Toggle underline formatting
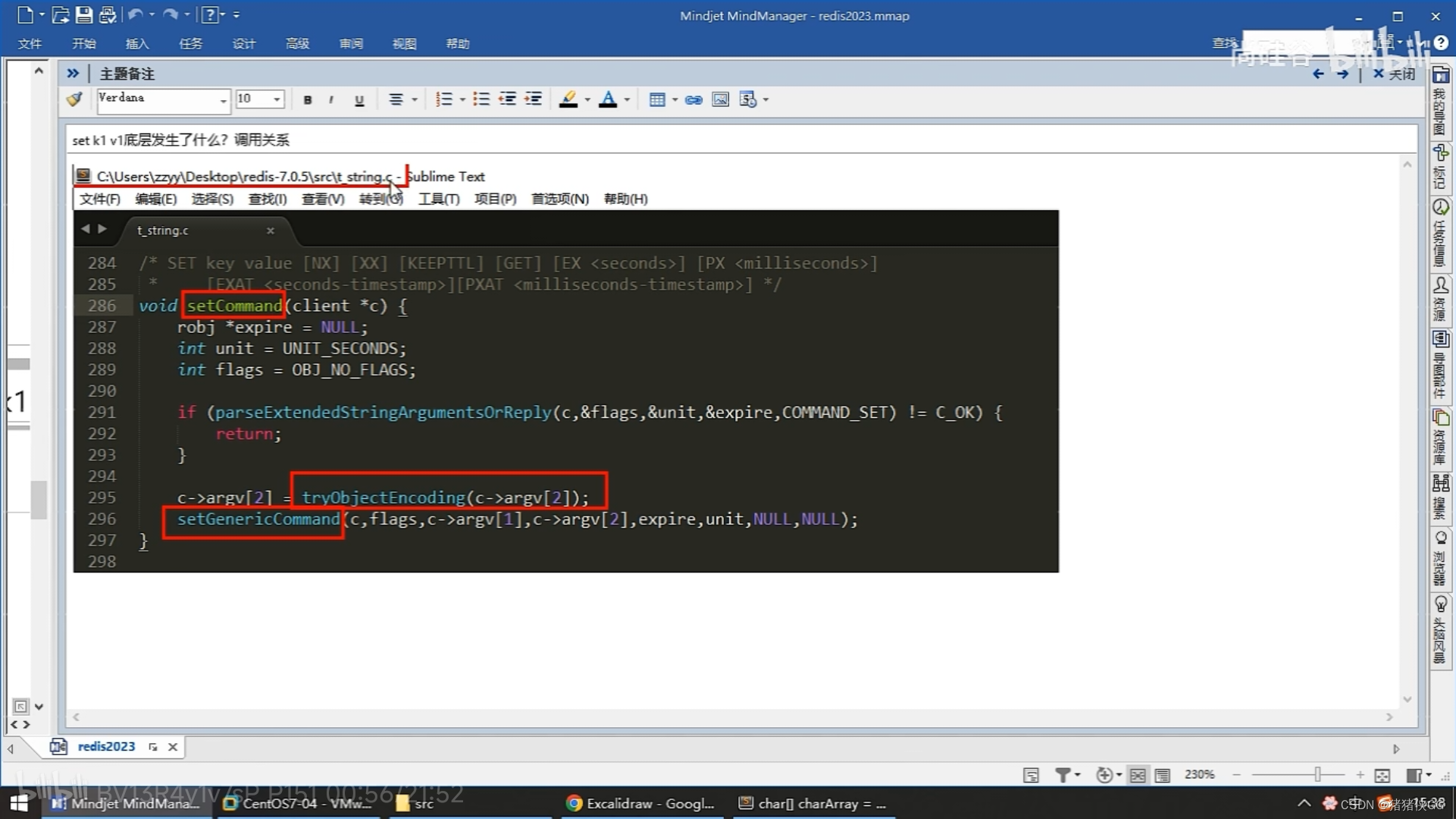The image size is (1456, 819). click(359, 100)
